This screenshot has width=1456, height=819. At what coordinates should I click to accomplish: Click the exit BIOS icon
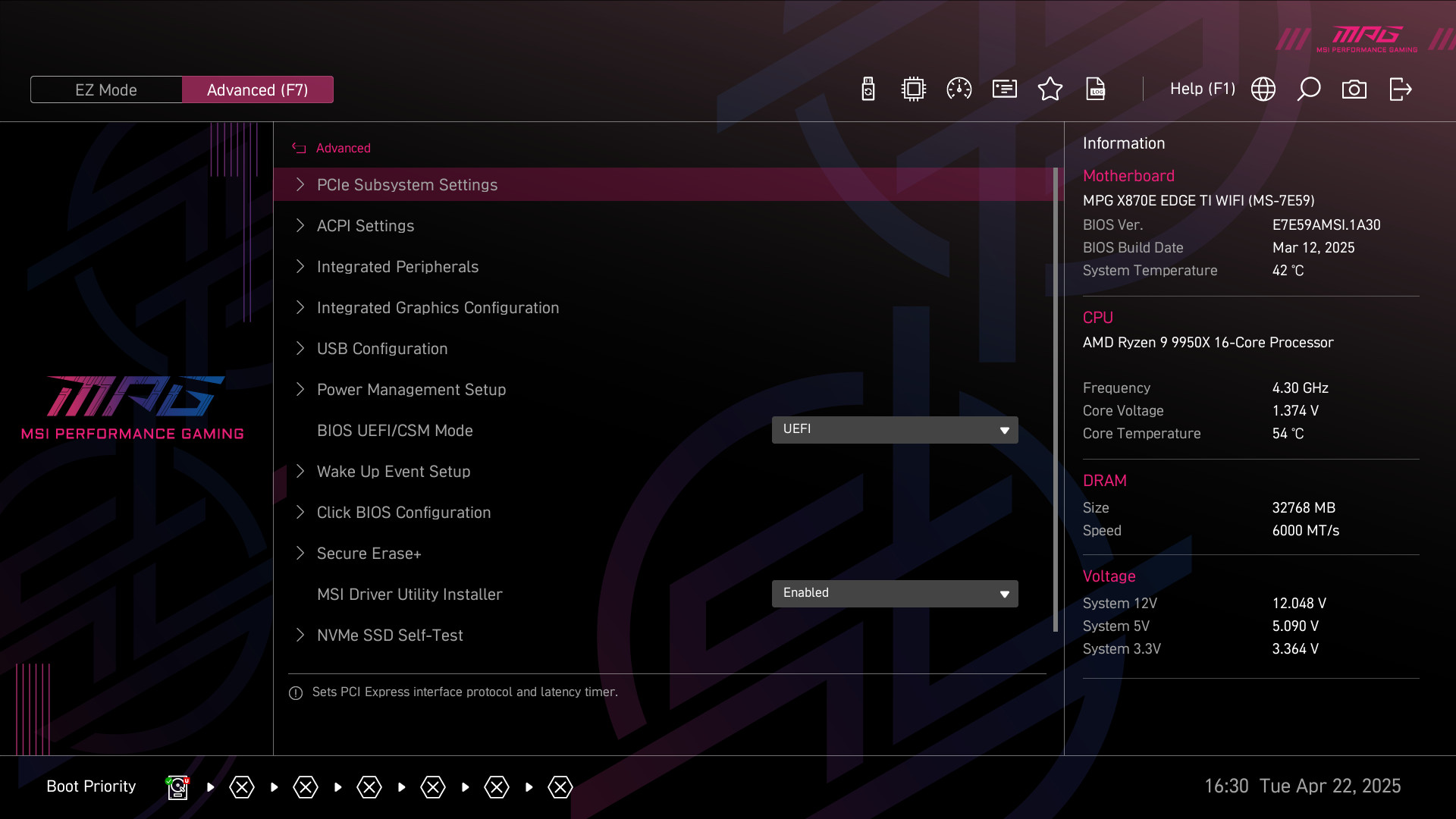tap(1401, 89)
